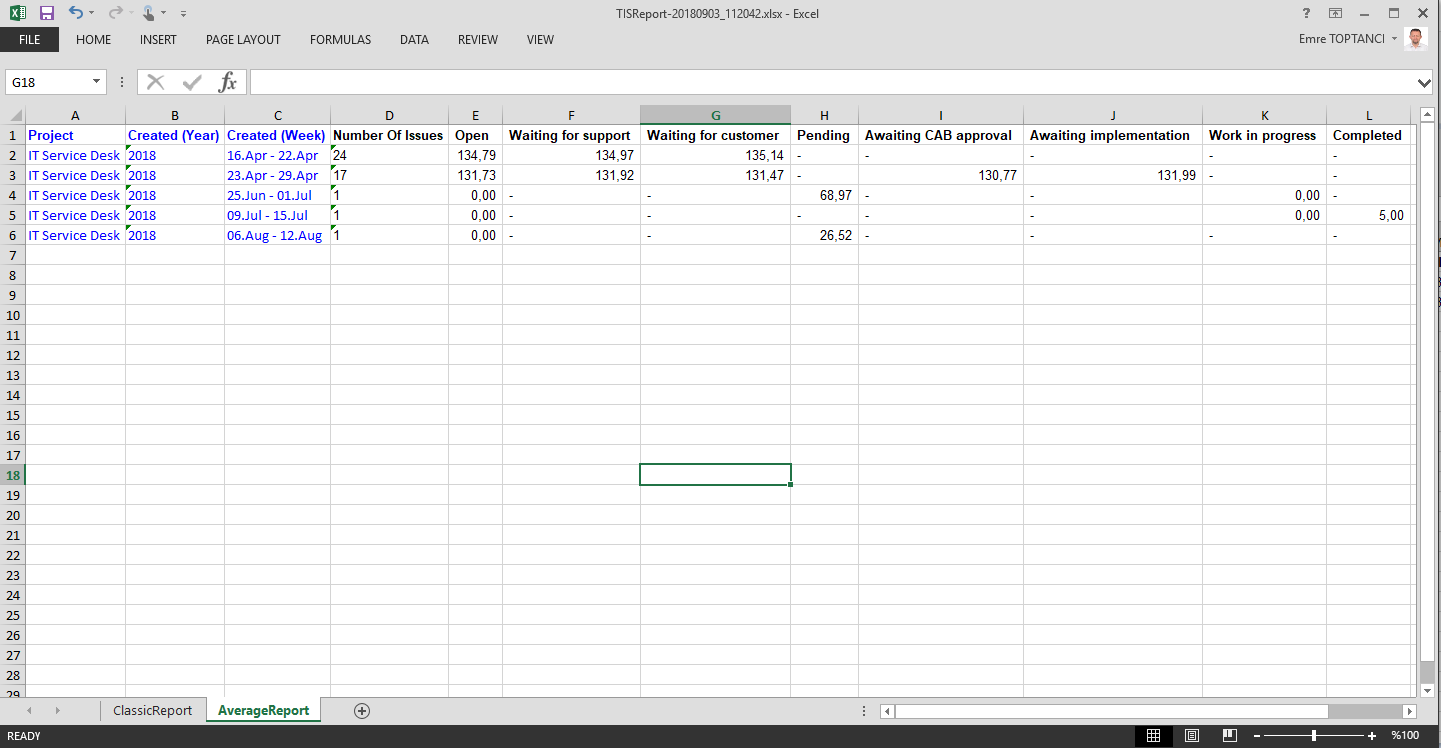
Task: Select column G header
Action: click(x=715, y=115)
